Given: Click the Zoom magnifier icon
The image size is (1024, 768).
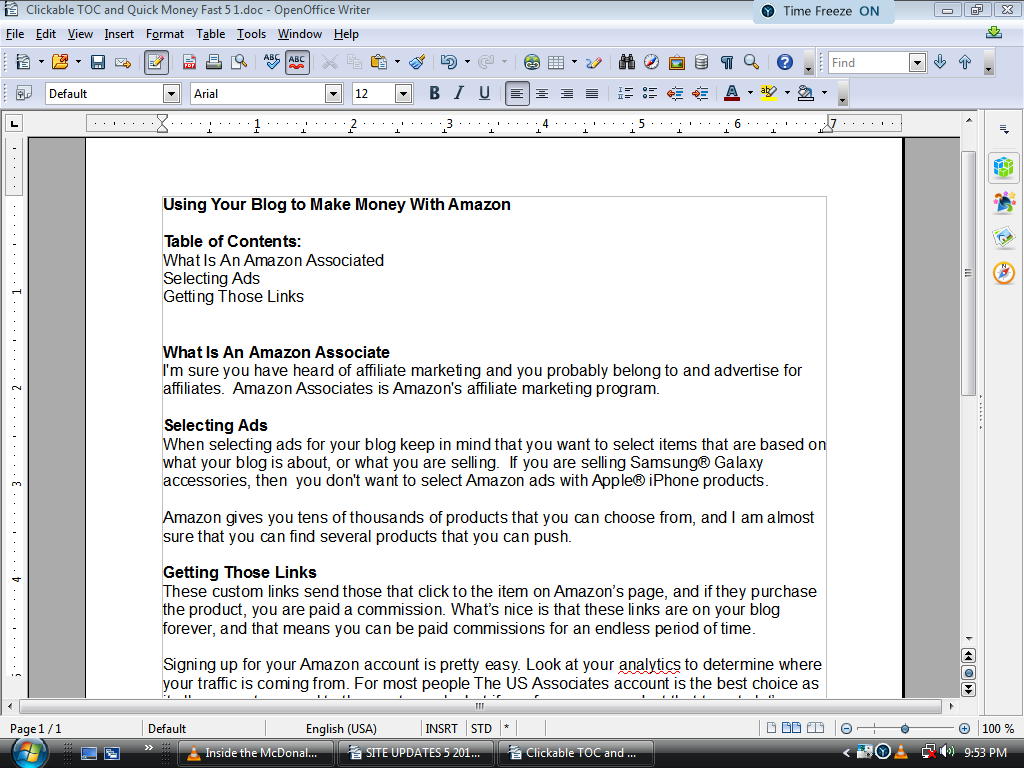Looking at the screenshot, I should click(752, 62).
